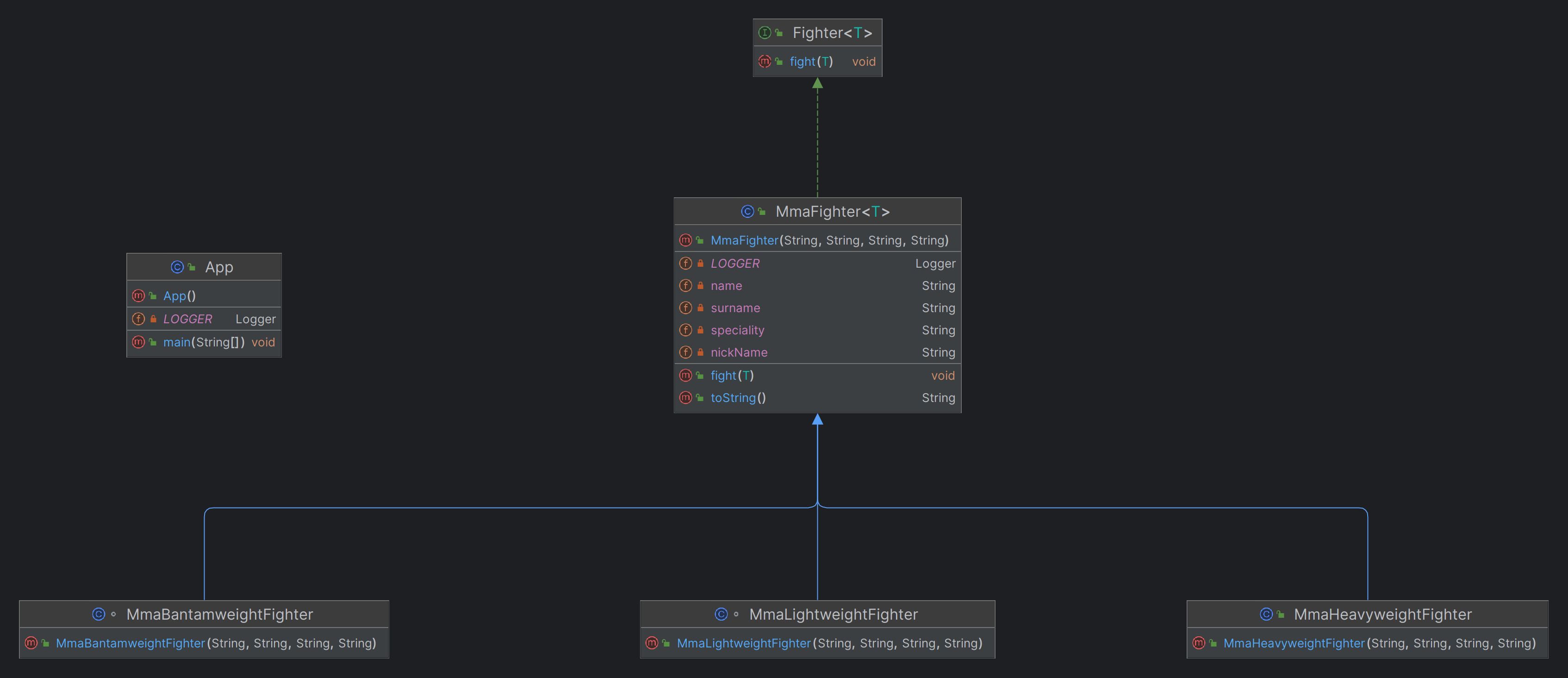Screen dimensions: 1568x678
Task: Select the MmaBantamweightFighter constructor entry
Action: click(204, 643)
